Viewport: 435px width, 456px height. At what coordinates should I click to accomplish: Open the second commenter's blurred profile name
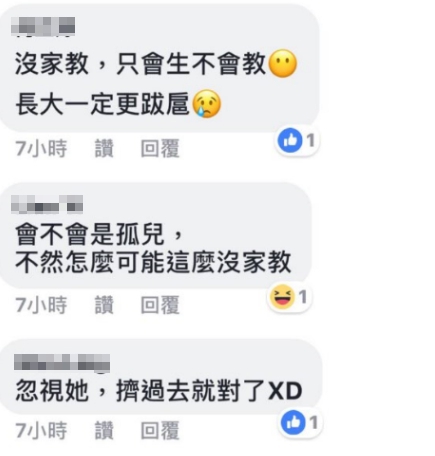(47, 204)
